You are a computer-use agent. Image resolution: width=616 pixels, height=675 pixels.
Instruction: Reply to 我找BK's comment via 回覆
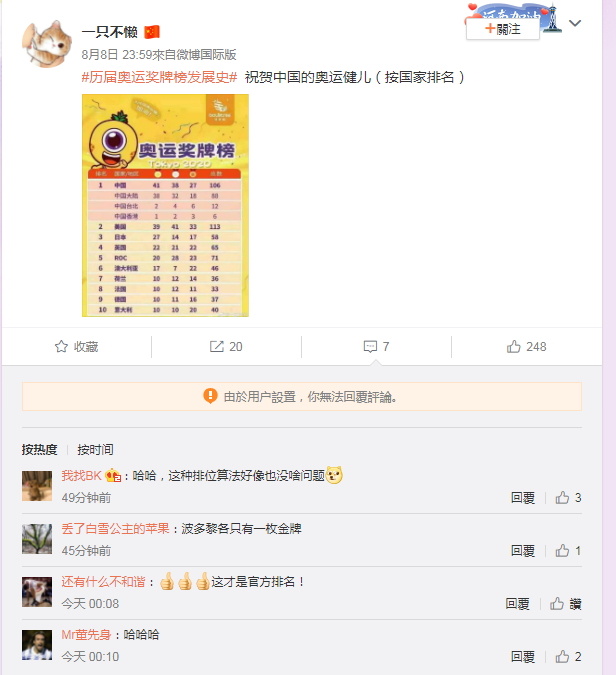click(523, 498)
